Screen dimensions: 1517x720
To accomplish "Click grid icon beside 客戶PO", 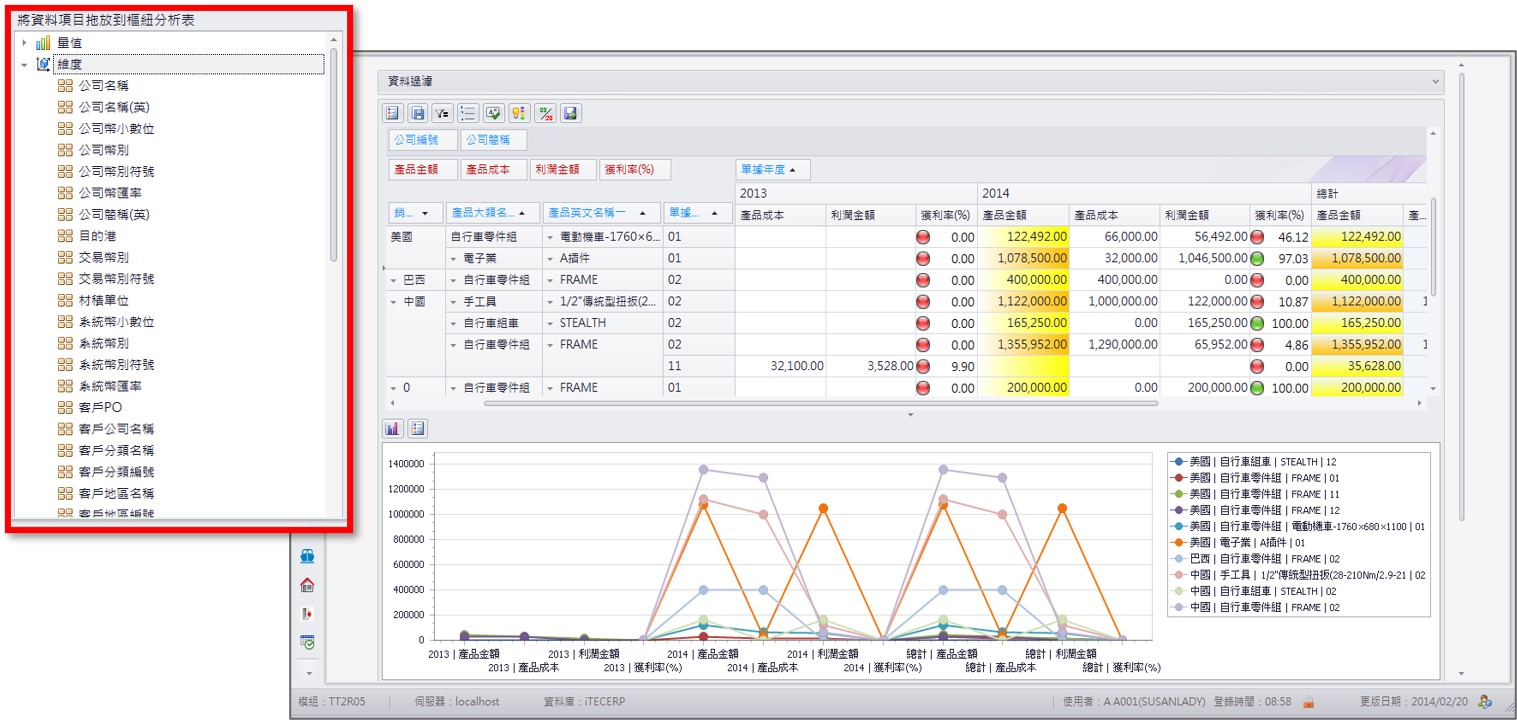I will click(65, 408).
